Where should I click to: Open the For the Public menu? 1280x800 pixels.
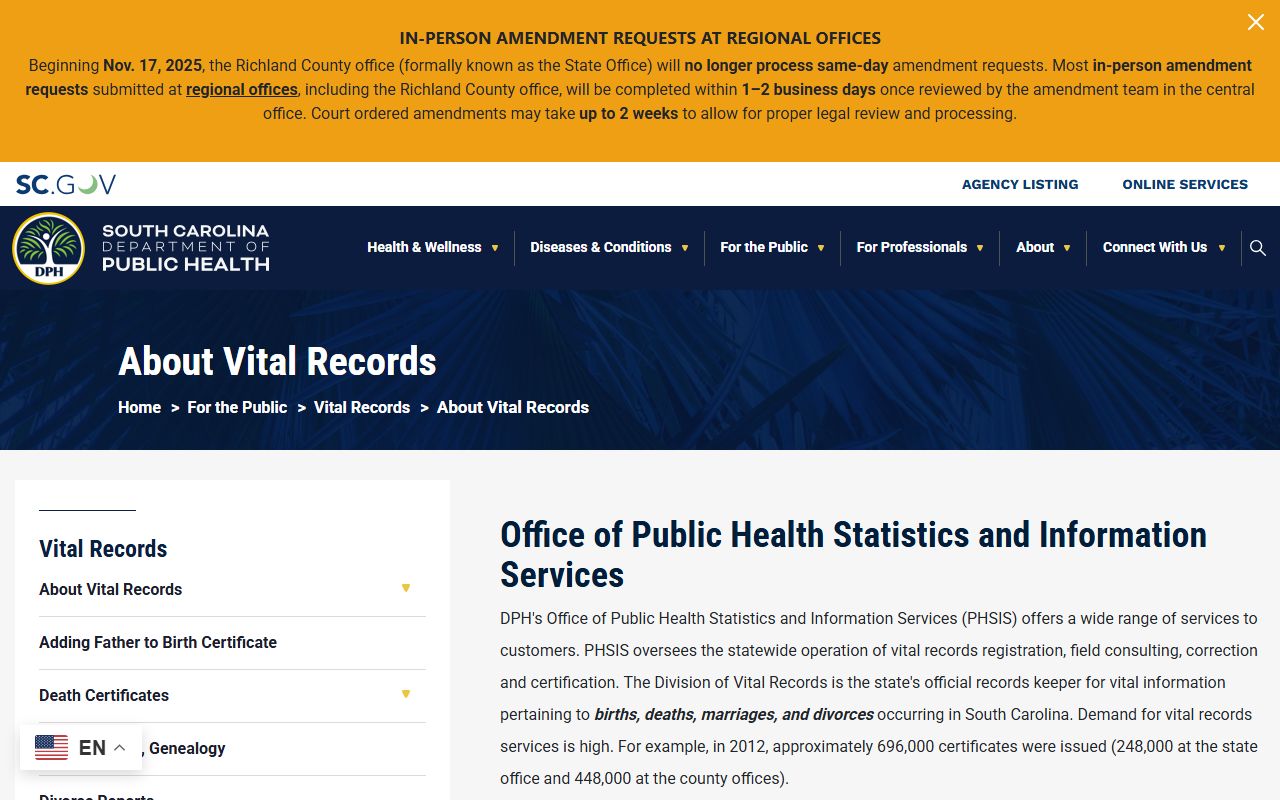(764, 247)
